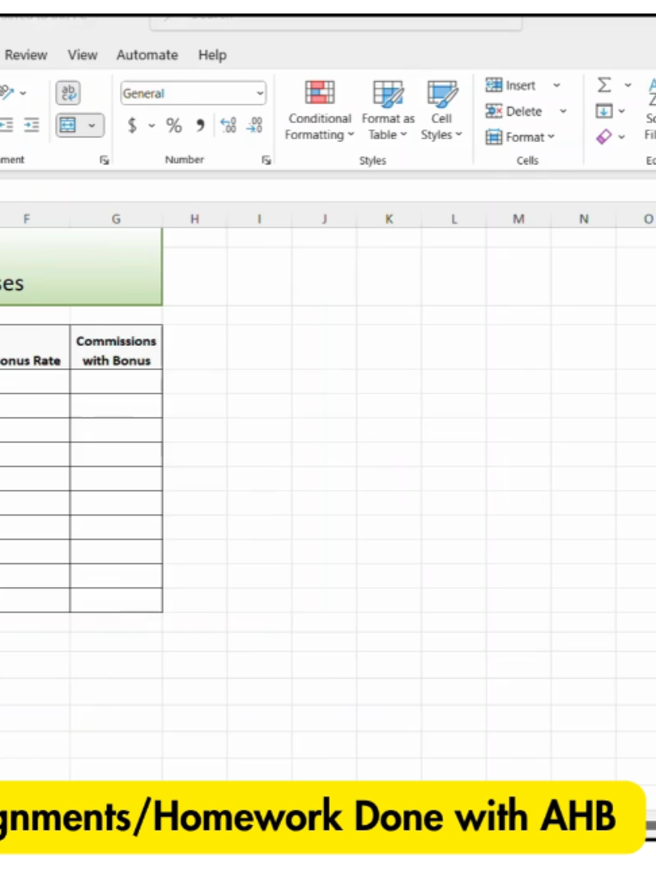Click the Fill down icon

(x=604, y=111)
